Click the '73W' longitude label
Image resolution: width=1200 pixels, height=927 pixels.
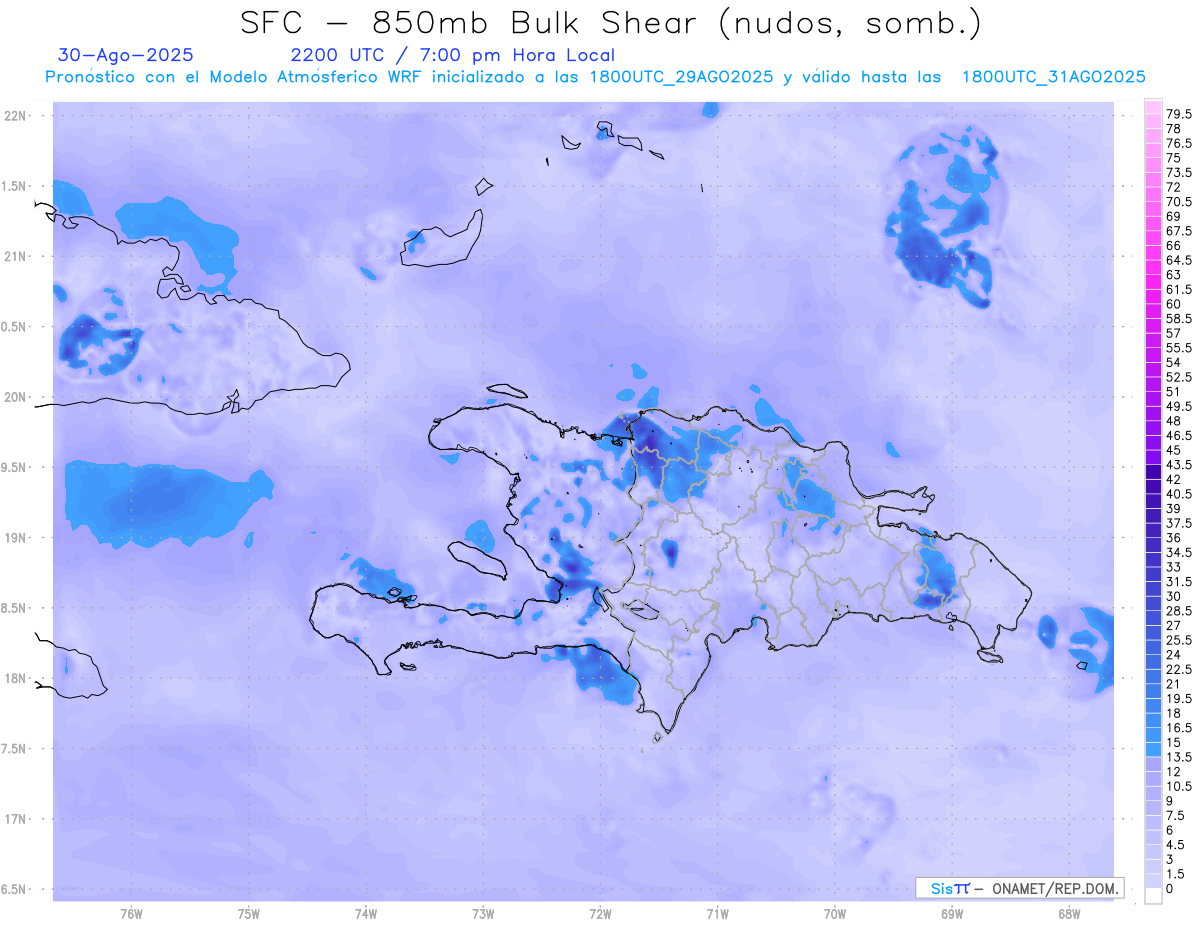click(483, 913)
